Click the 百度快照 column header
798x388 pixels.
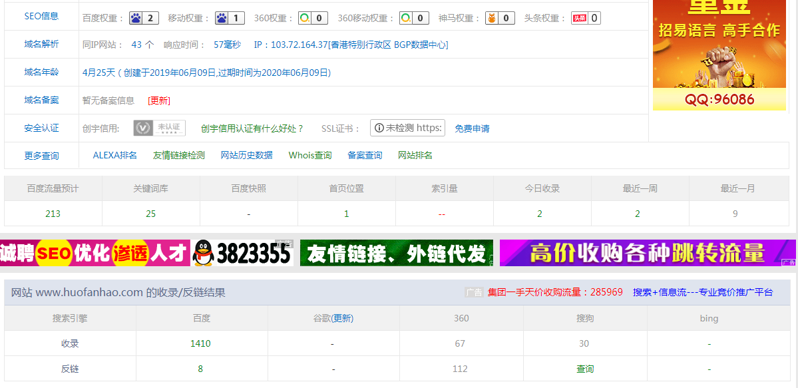(249, 188)
